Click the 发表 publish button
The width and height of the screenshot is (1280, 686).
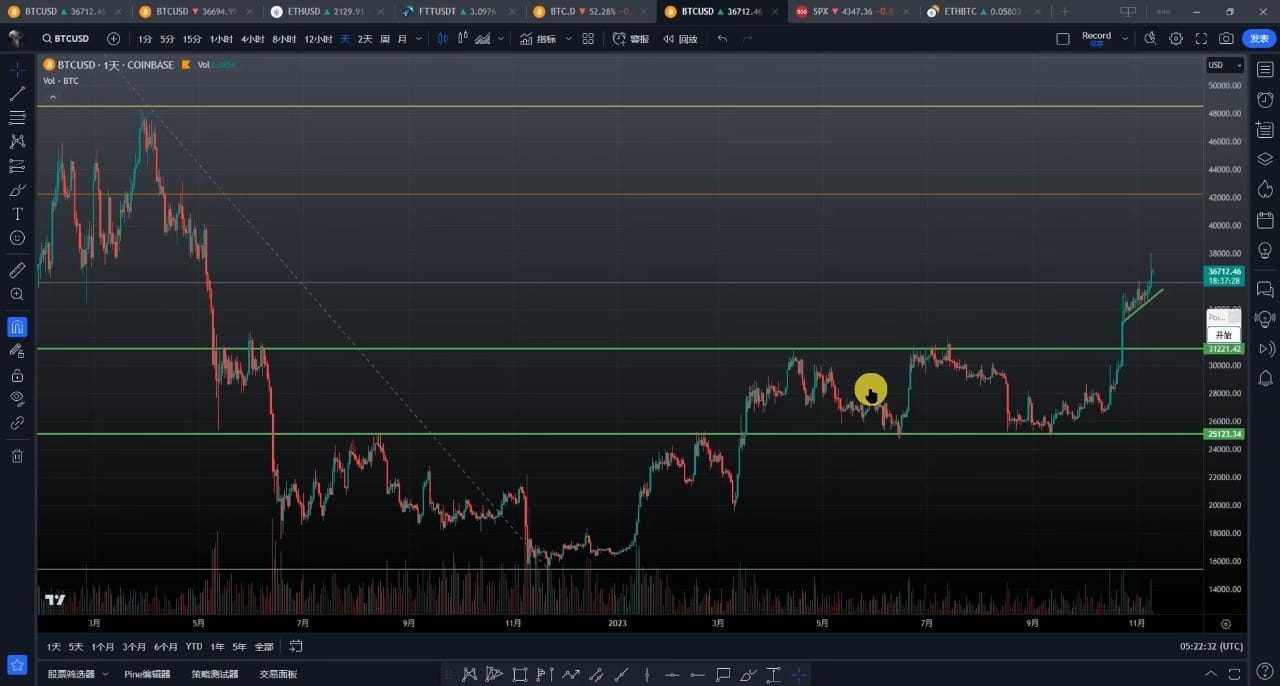click(1259, 39)
